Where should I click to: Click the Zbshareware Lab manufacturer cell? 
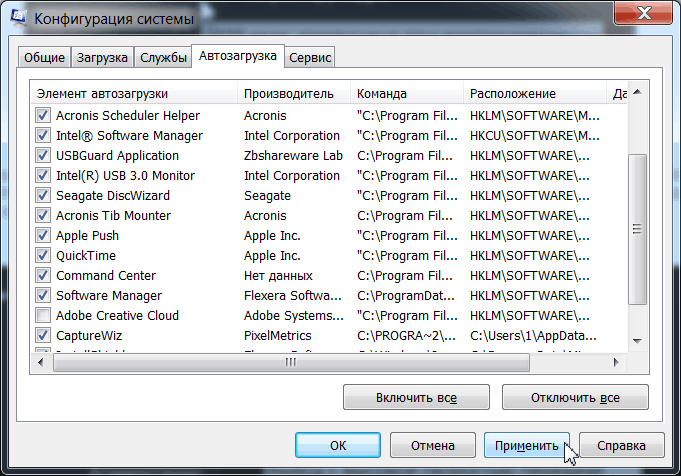pos(293,155)
